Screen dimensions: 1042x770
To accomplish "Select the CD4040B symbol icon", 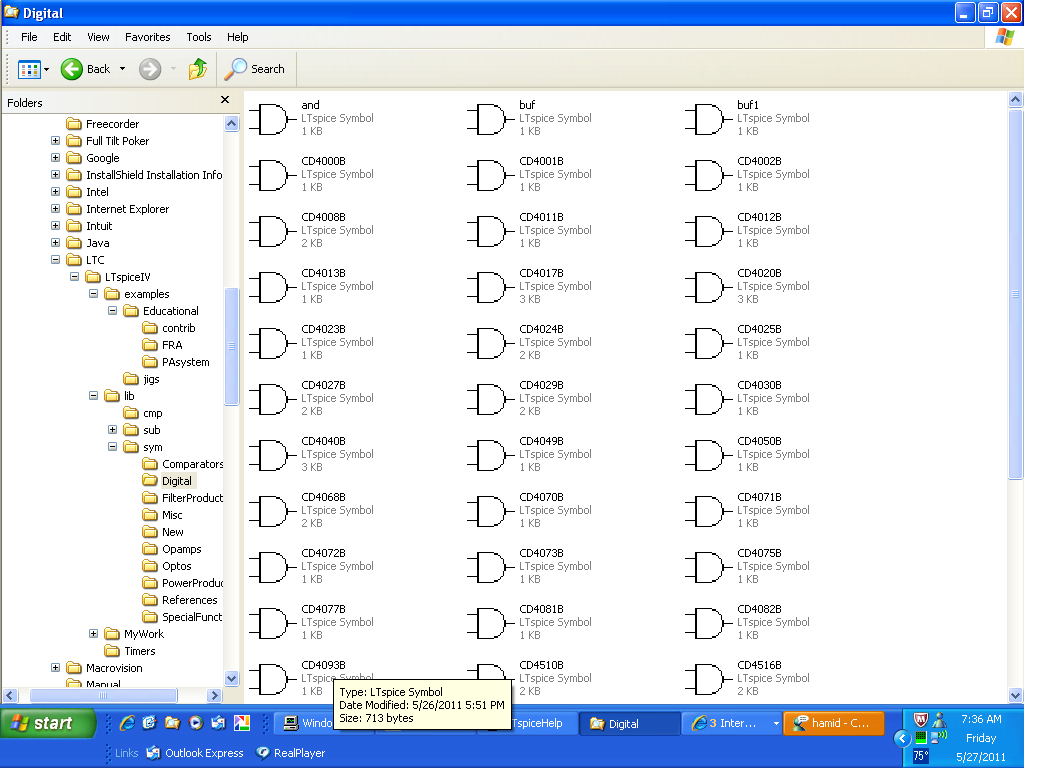I will point(272,455).
